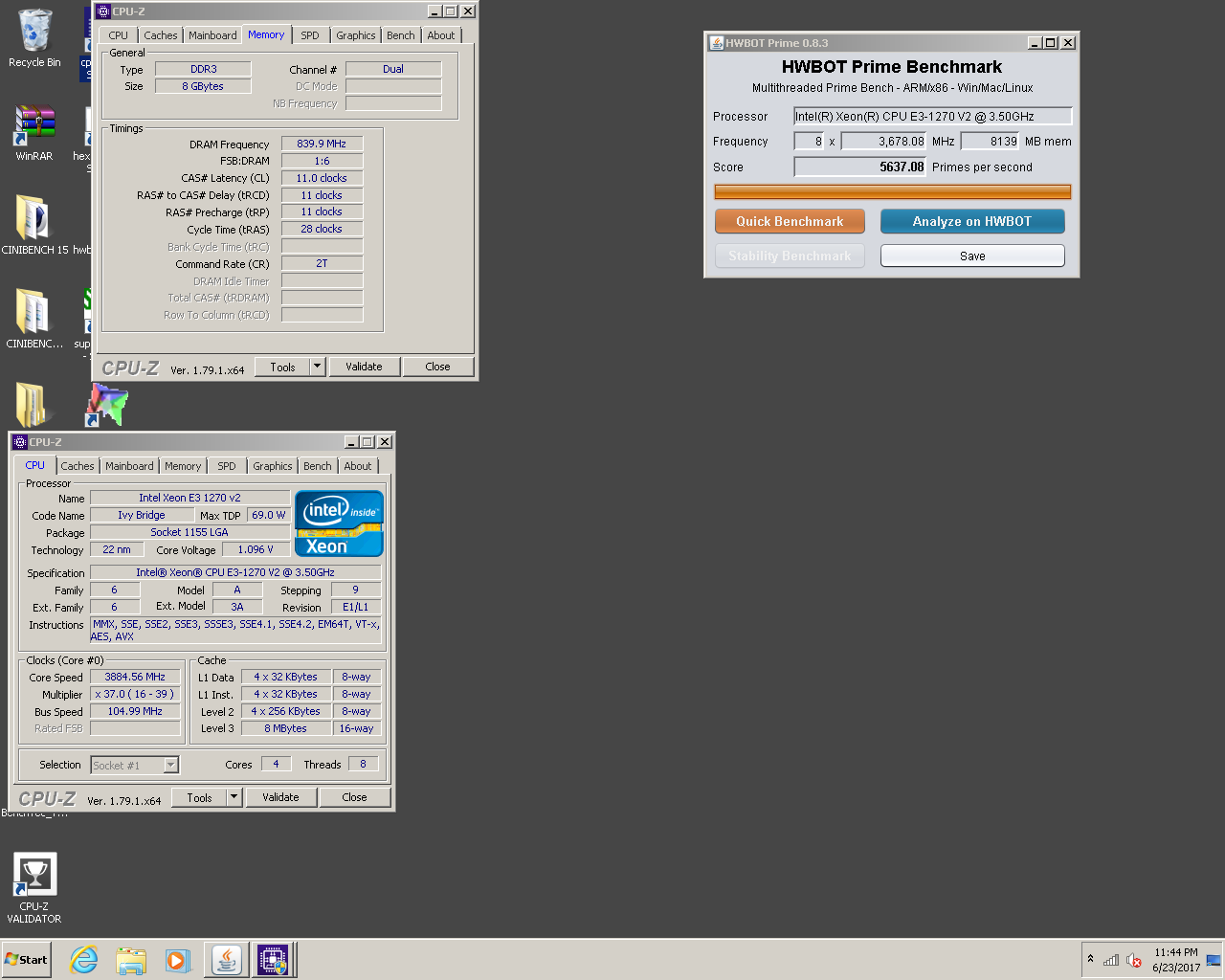Open Bench tab in memory window

point(401,35)
